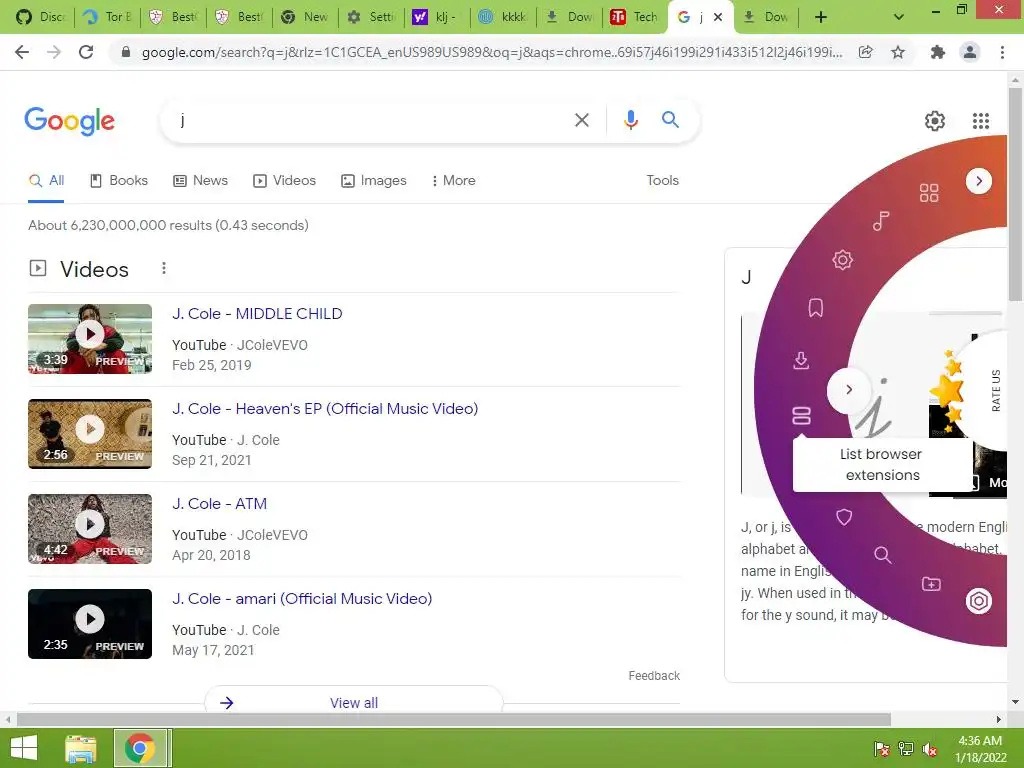Open Chrome three-dot menu
1024x768 pixels.
1002,52
